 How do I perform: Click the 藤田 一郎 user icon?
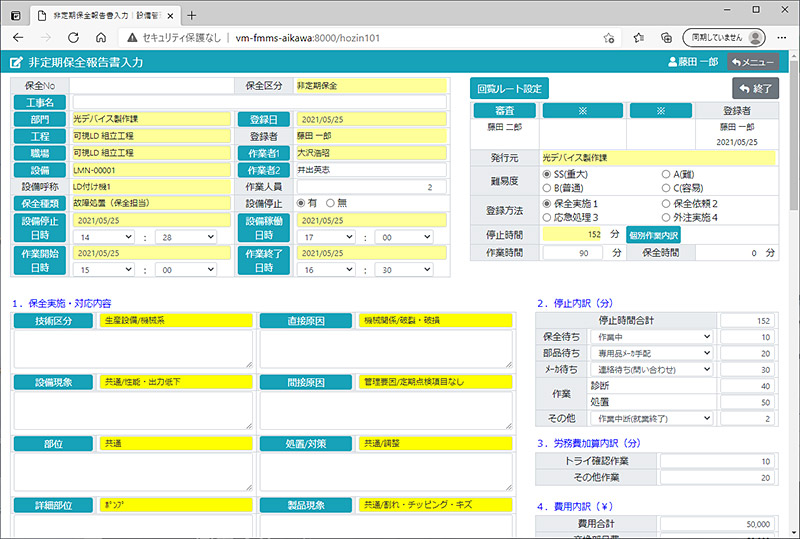[x=673, y=62]
